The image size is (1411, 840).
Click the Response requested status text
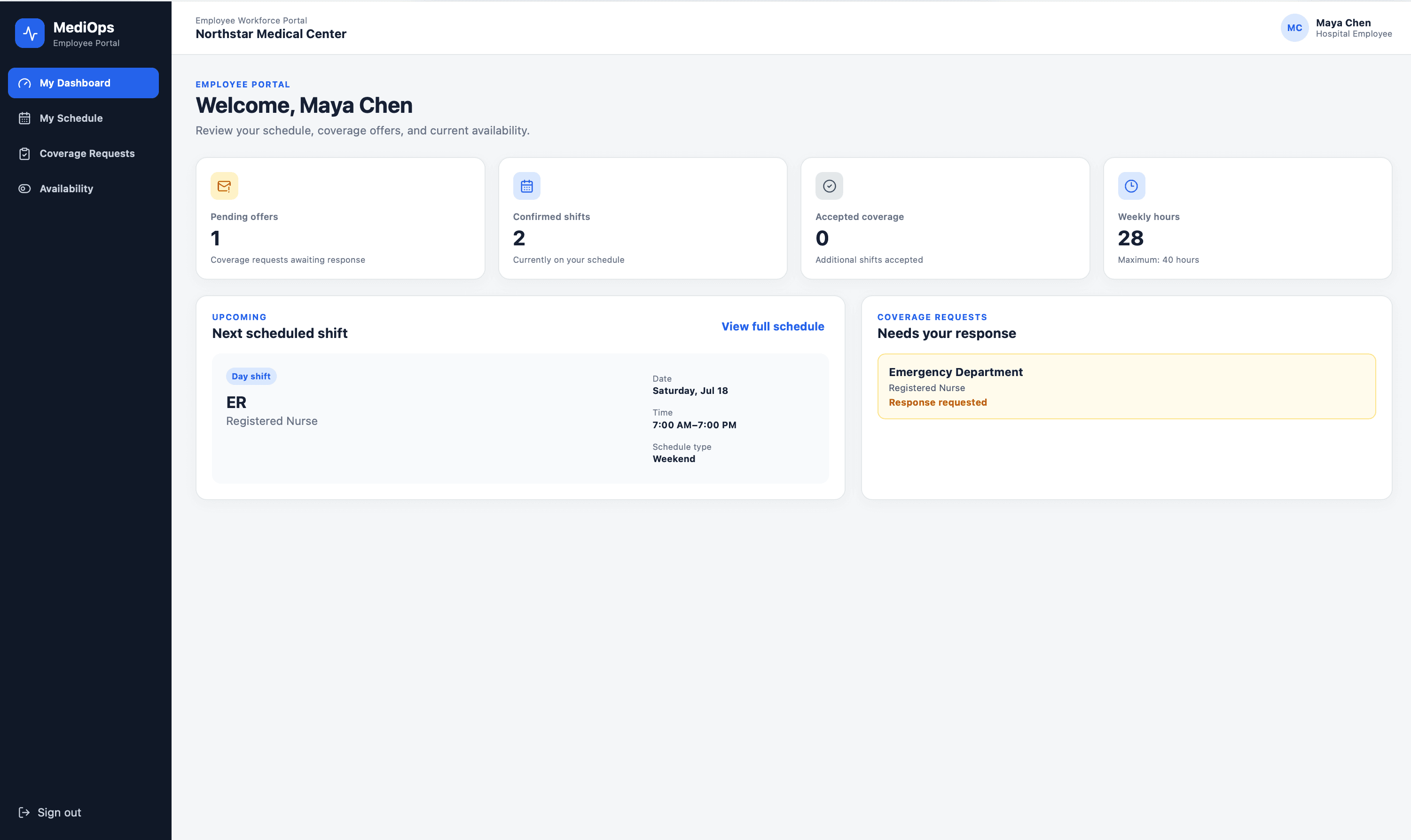click(x=937, y=402)
